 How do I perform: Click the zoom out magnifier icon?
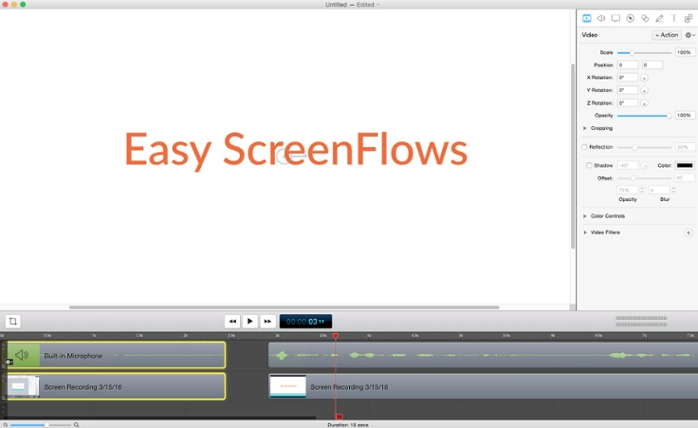pyautogui.click(x=5, y=425)
